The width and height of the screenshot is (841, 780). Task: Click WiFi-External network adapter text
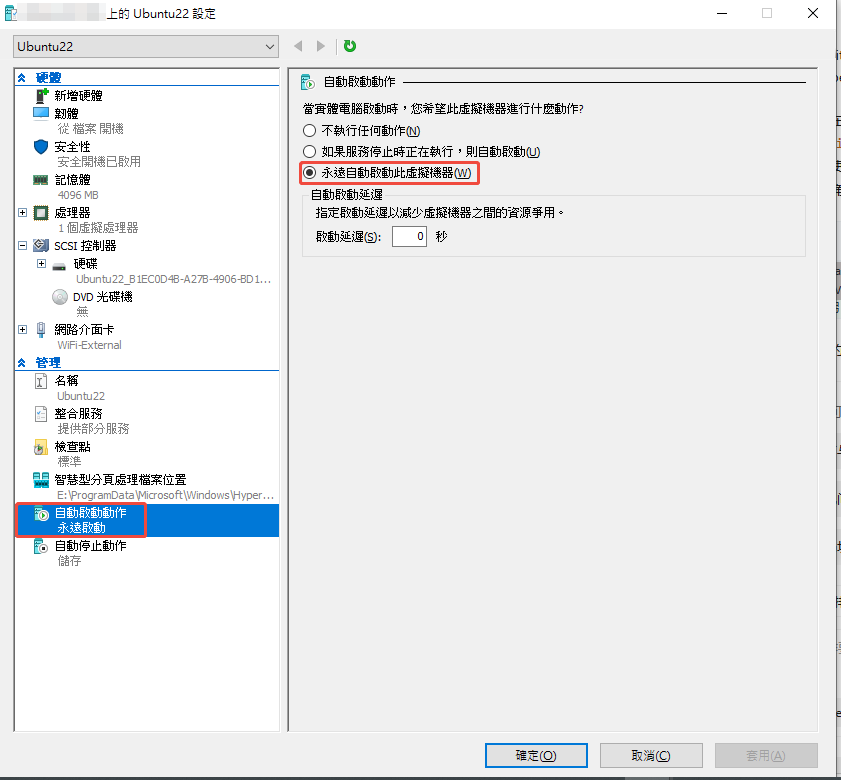pos(90,345)
